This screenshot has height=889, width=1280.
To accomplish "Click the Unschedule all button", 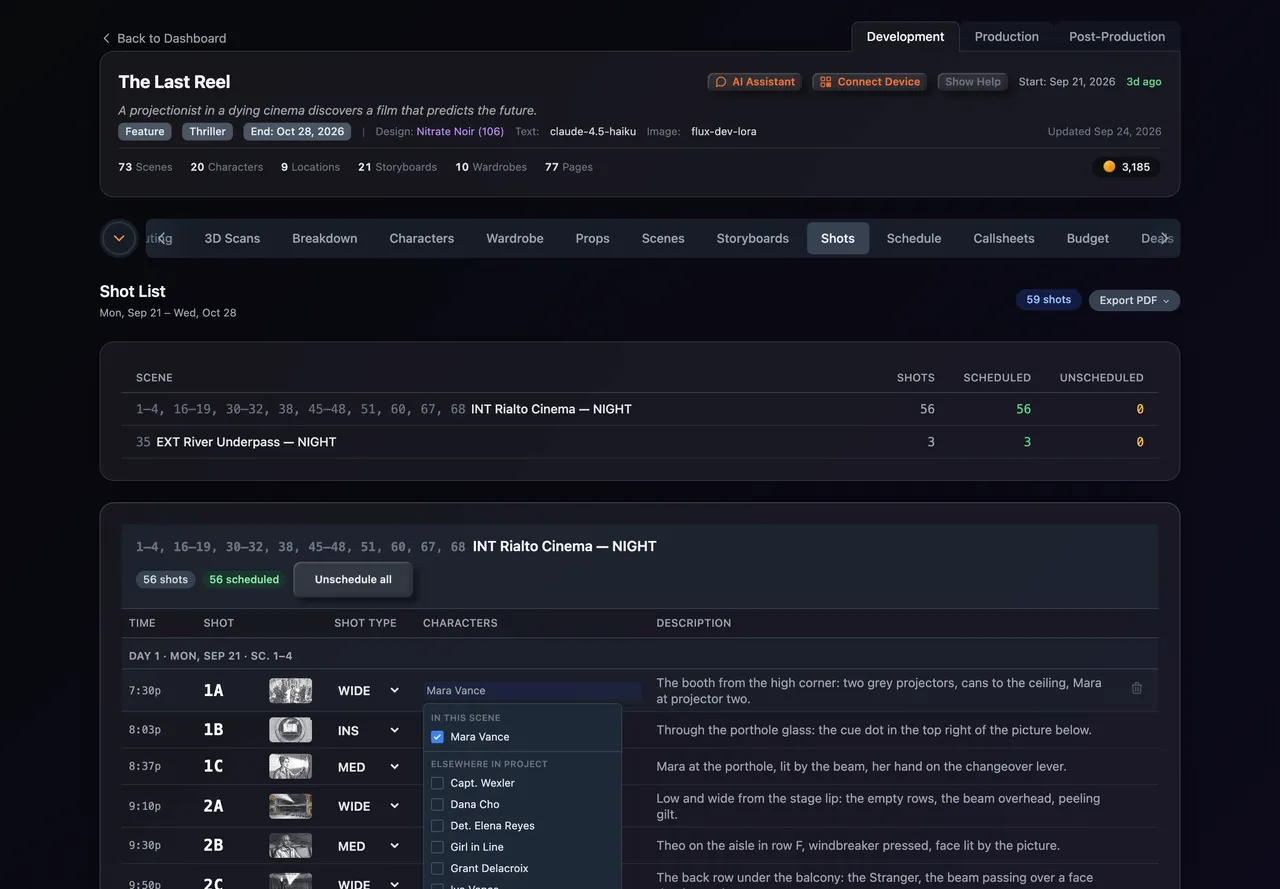I will 353,579.
